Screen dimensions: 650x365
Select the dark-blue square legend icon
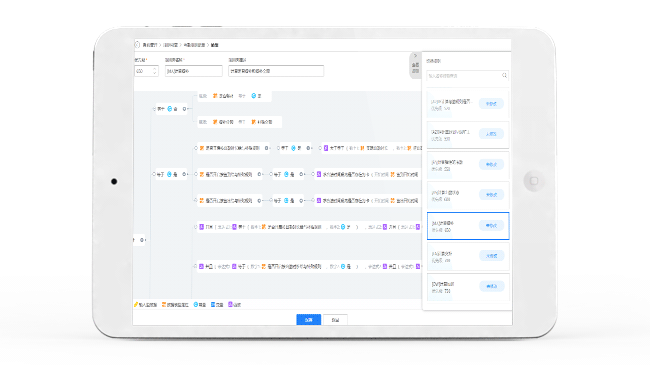pyautogui.click(x=213, y=304)
